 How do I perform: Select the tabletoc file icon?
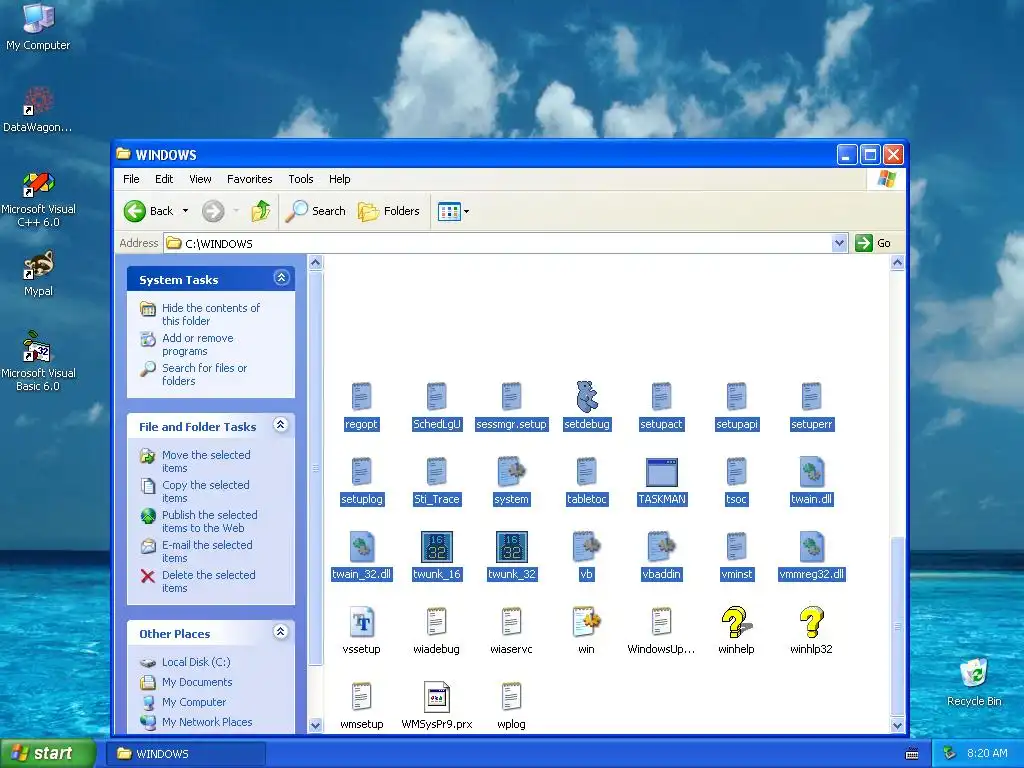(586, 472)
